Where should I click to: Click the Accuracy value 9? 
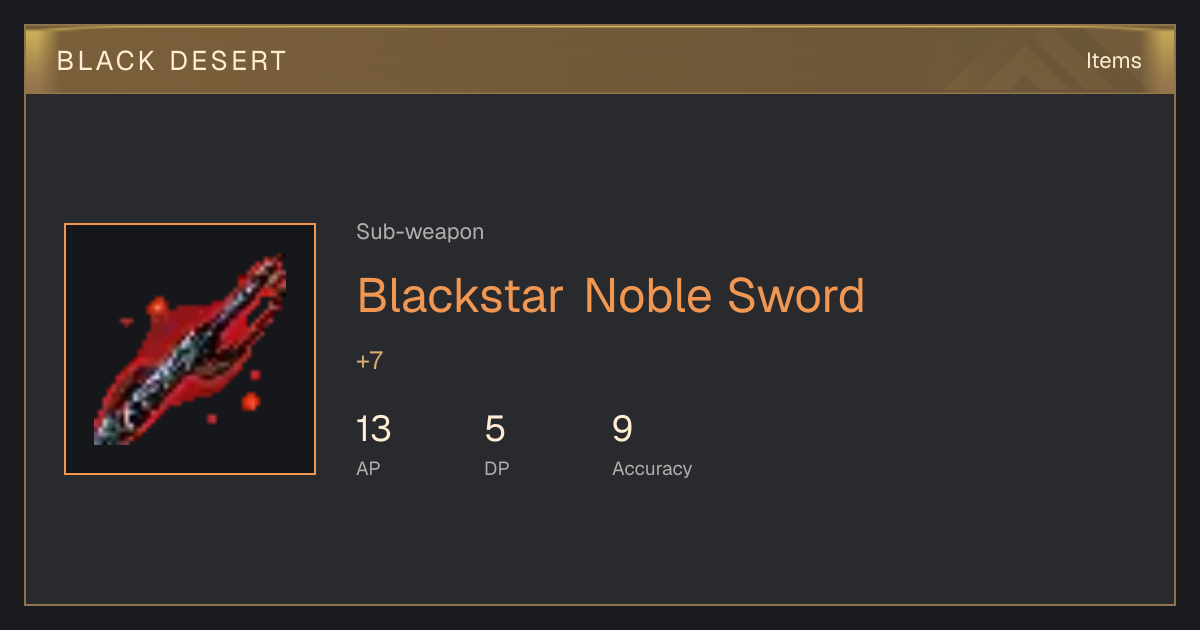pos(622,429)
